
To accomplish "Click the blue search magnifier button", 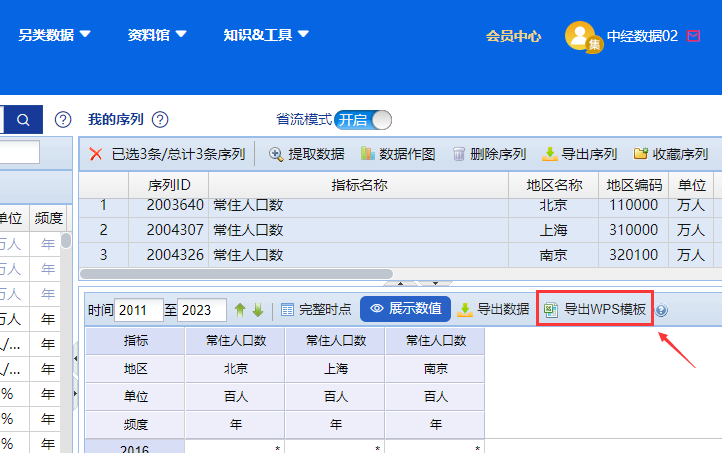I will (x=22, y=119).
